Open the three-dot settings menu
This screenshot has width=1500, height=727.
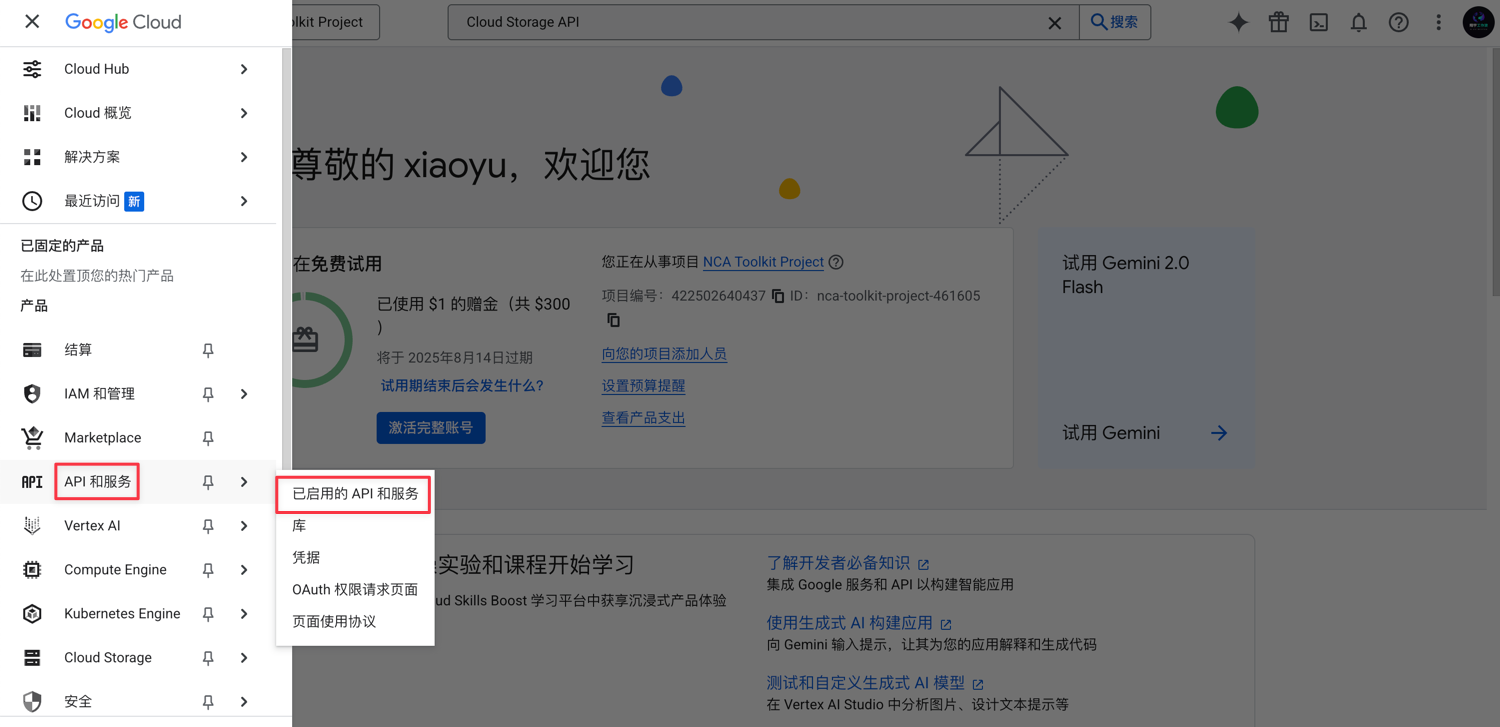1438,22
